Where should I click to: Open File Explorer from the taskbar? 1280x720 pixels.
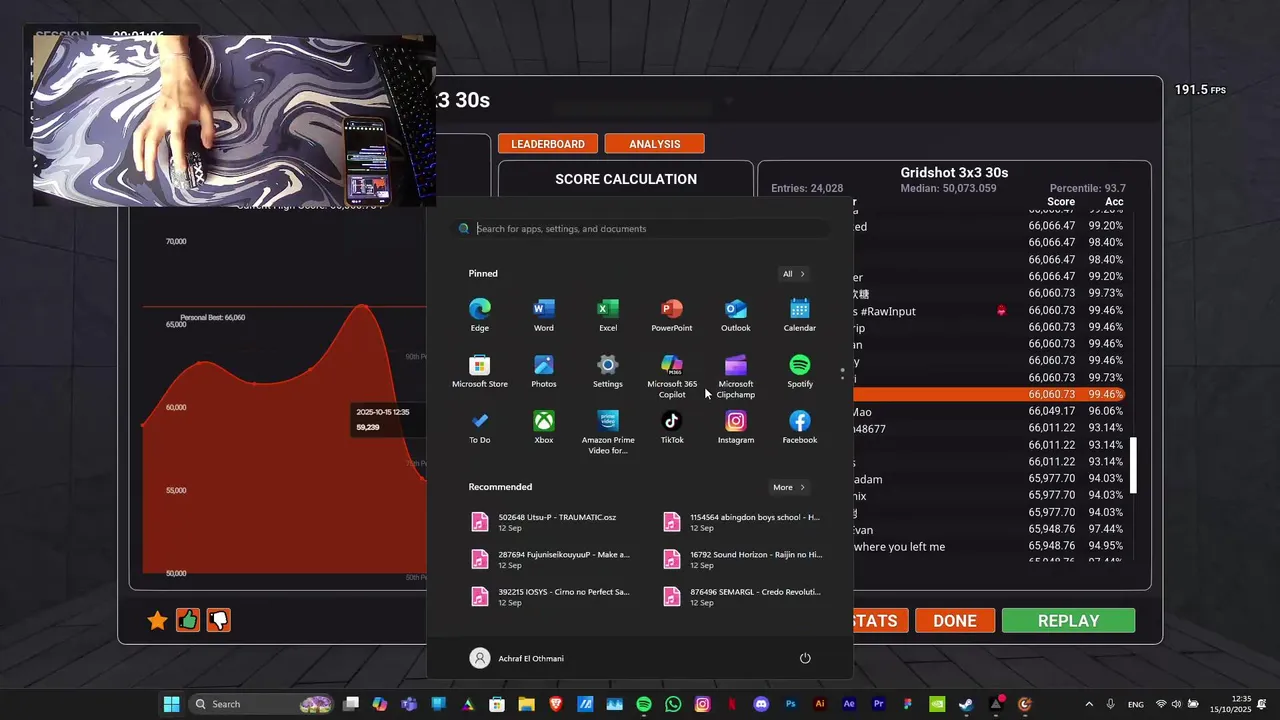(526, 704)
